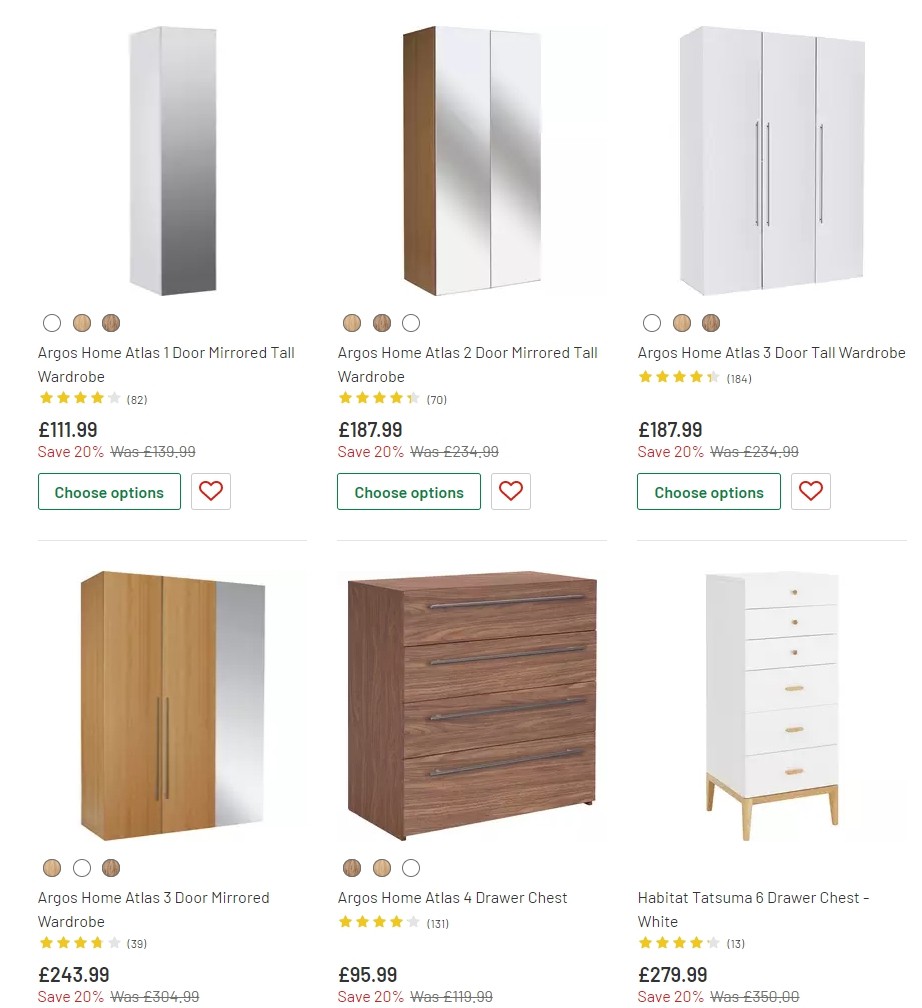Open the Argos Home Atlas 4 Drawer Chest page
This screenshot has height=1008, width=922.
[454, 897]
